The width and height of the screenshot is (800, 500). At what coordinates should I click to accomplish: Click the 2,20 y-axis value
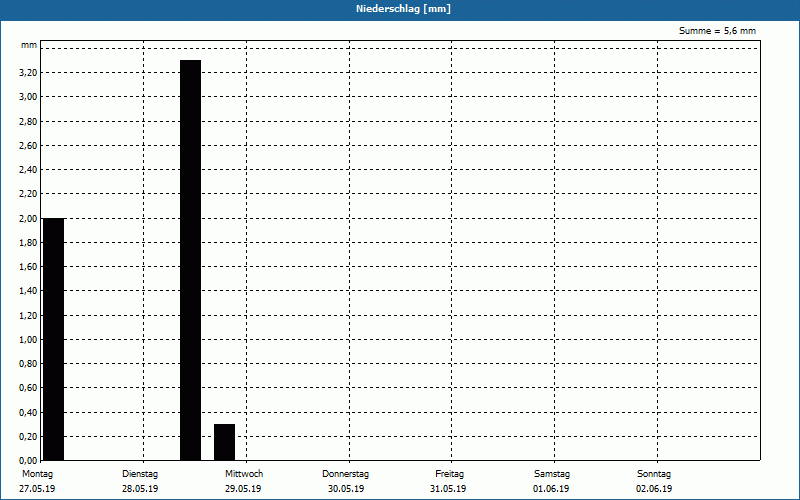(x=28, y=194)
